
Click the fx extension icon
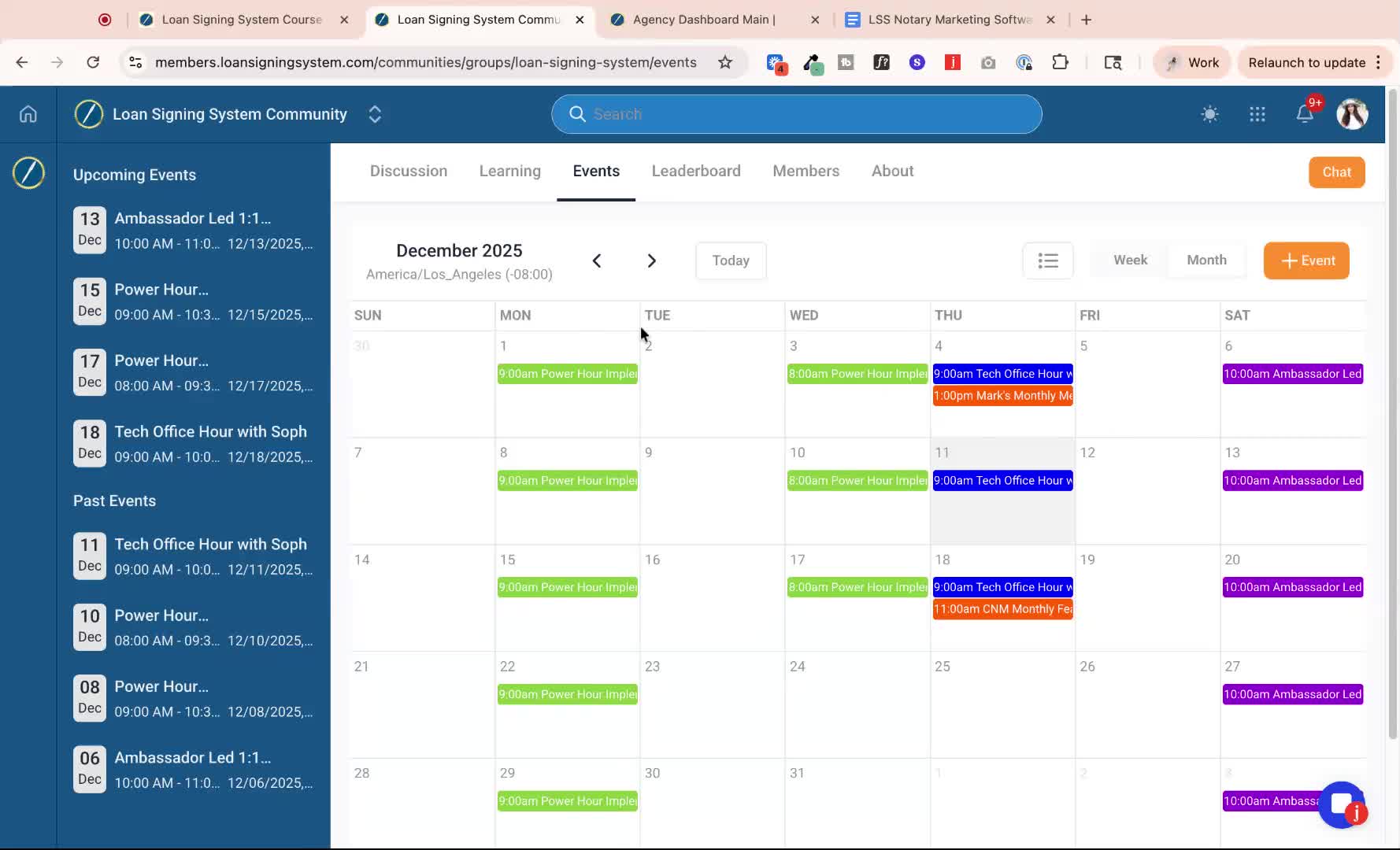881,62
